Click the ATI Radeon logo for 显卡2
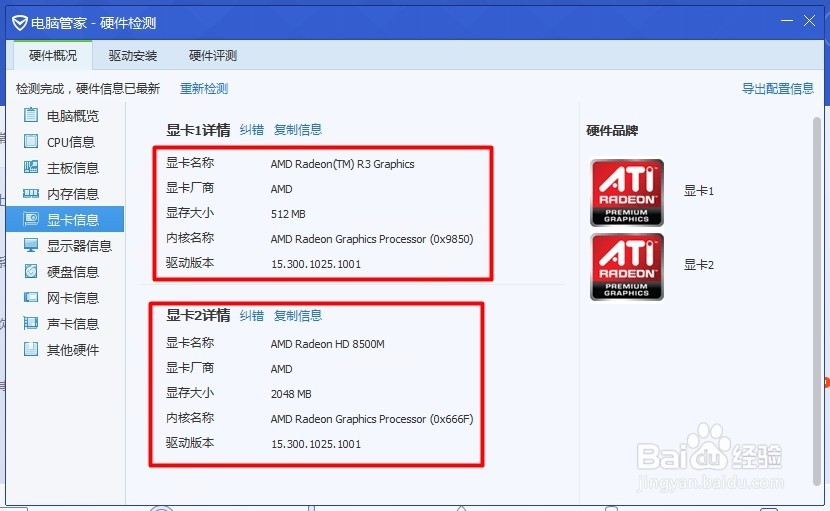Viewport: 830px width, 511px height. (x=627, y=267)
